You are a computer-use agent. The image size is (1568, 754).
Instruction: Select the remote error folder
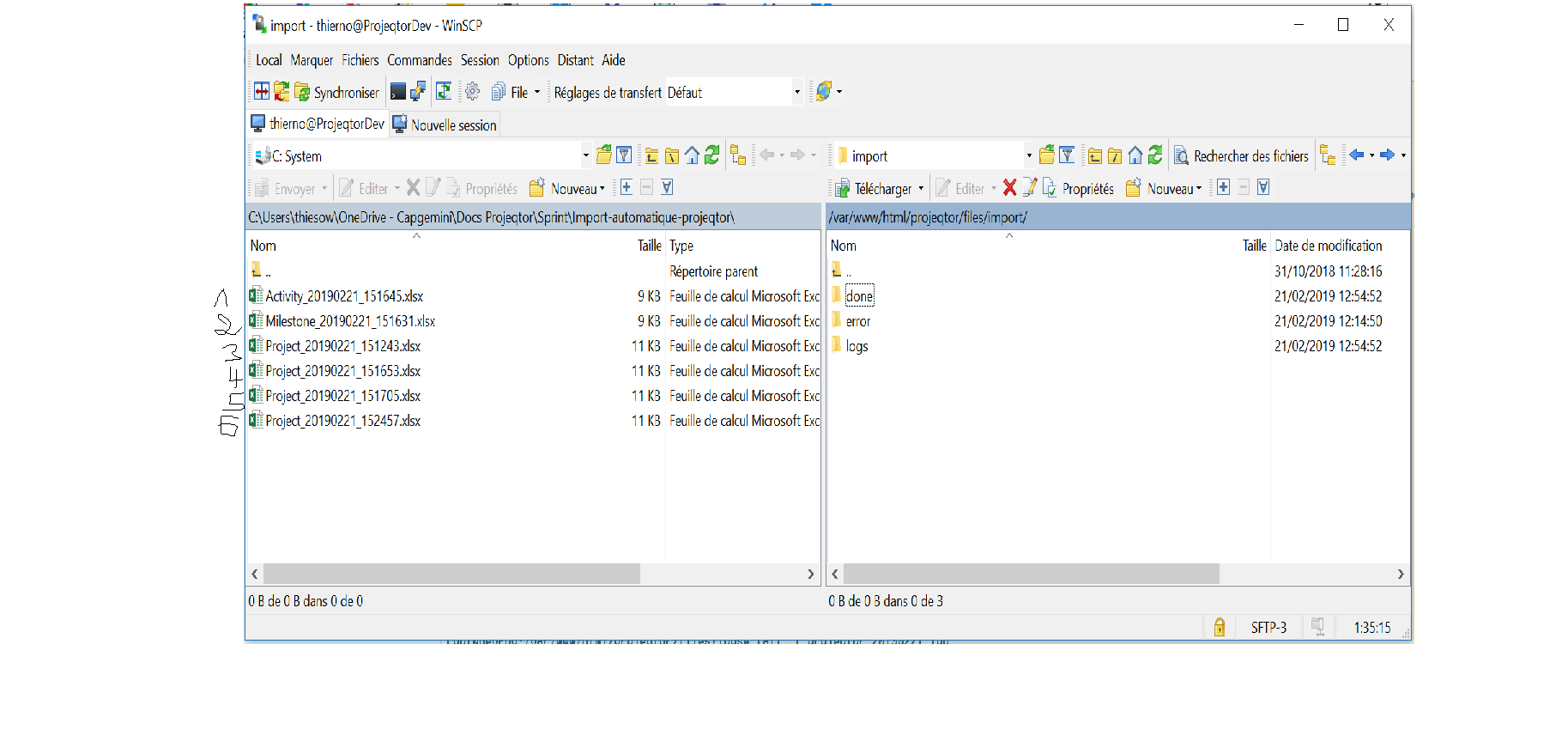point(857,321)
